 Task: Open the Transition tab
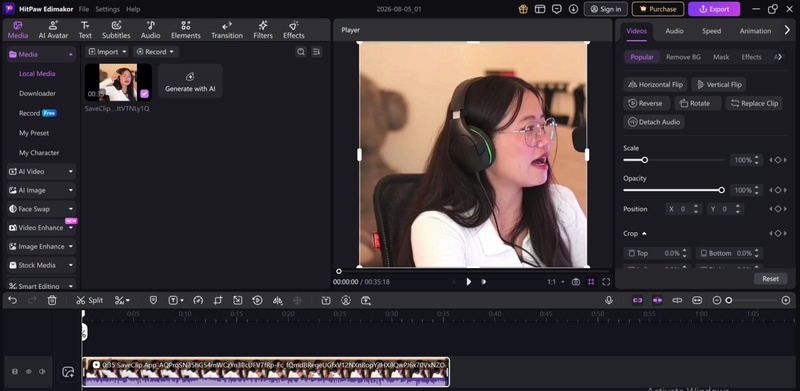[x=227, y=30]
